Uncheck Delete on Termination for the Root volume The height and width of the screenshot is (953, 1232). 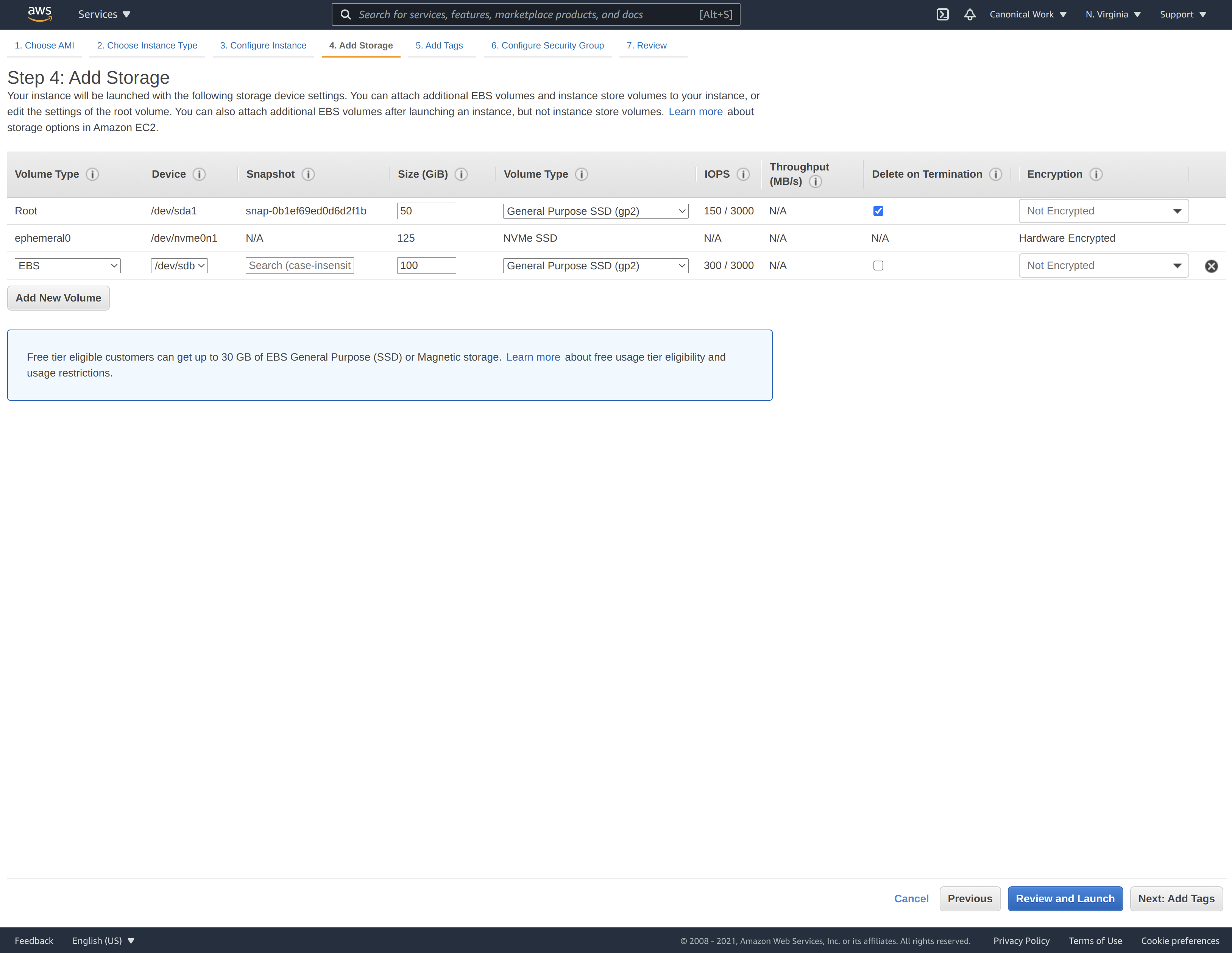coord(878,211)
